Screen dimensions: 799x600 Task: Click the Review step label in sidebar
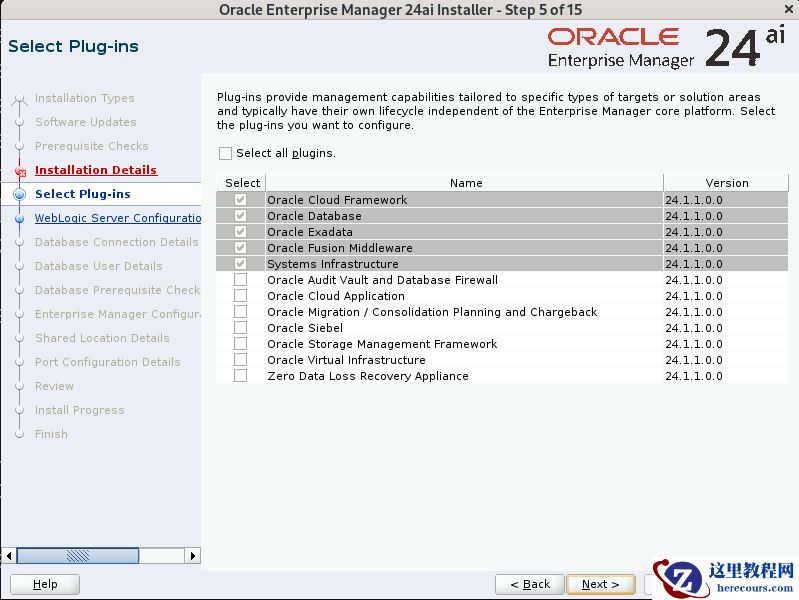(x=54, y=386)
